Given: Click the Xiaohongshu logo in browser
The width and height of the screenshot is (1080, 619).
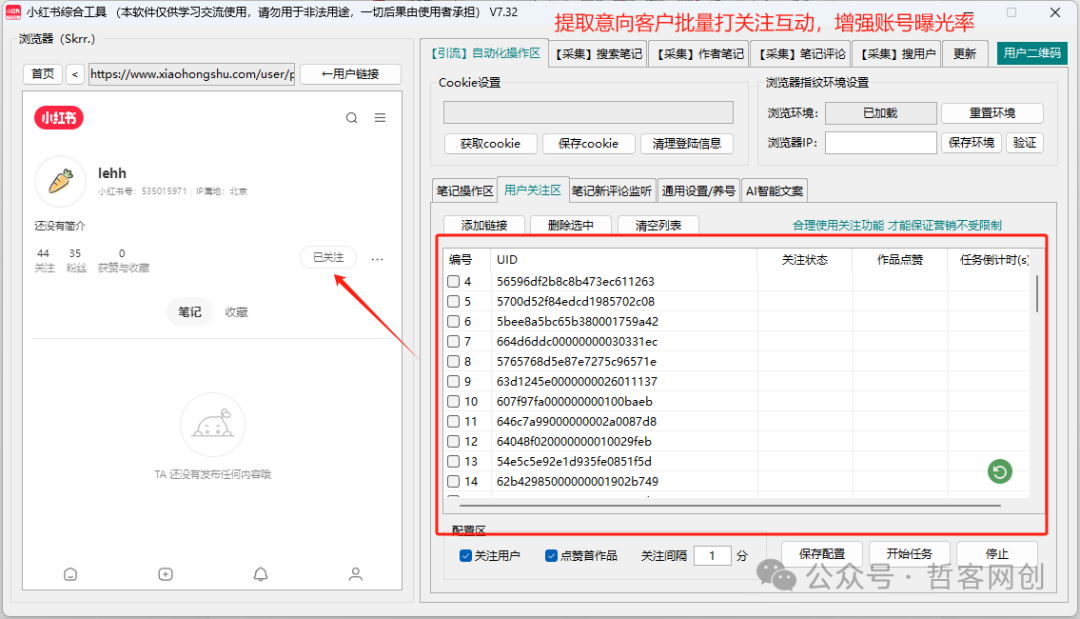Looking at the screenshot, I should pyautogui.click(x=59, y=118).
